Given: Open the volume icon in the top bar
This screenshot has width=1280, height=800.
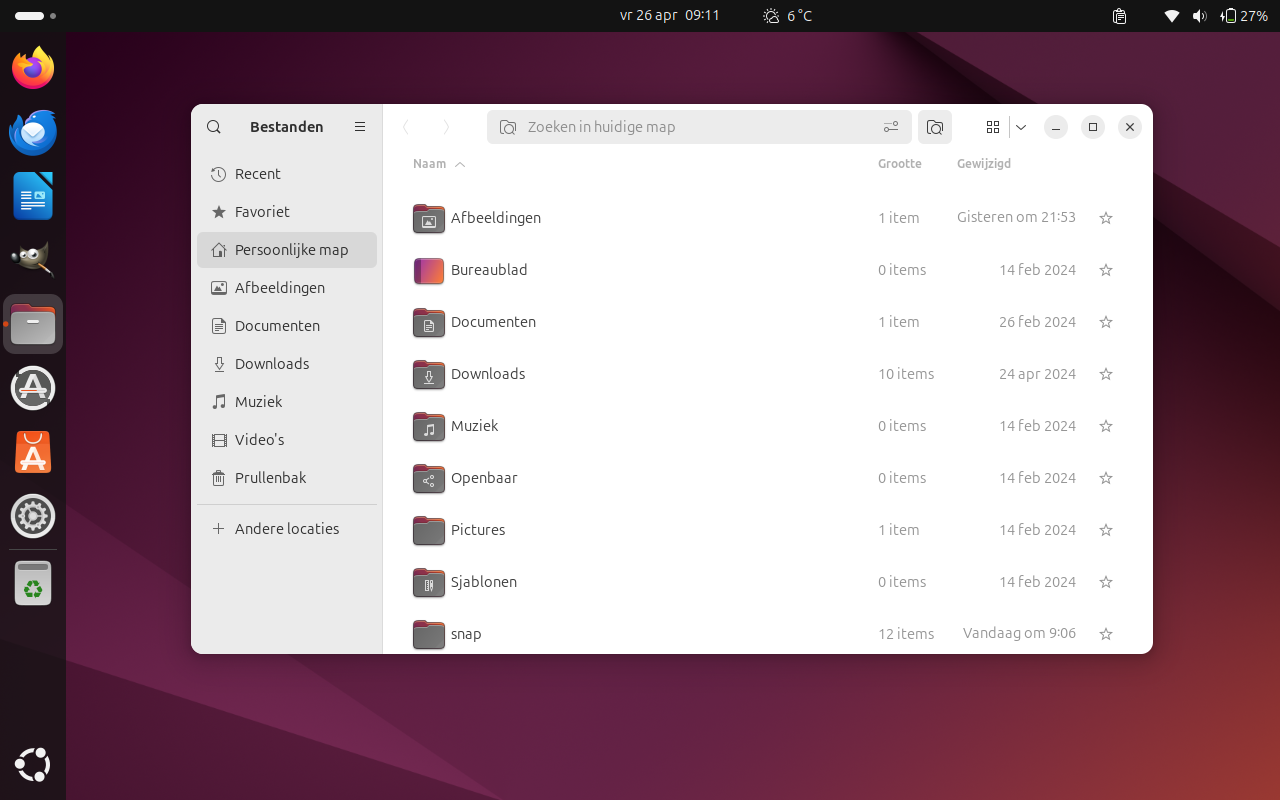Looking at the screenshot, I should point(1199,16).
